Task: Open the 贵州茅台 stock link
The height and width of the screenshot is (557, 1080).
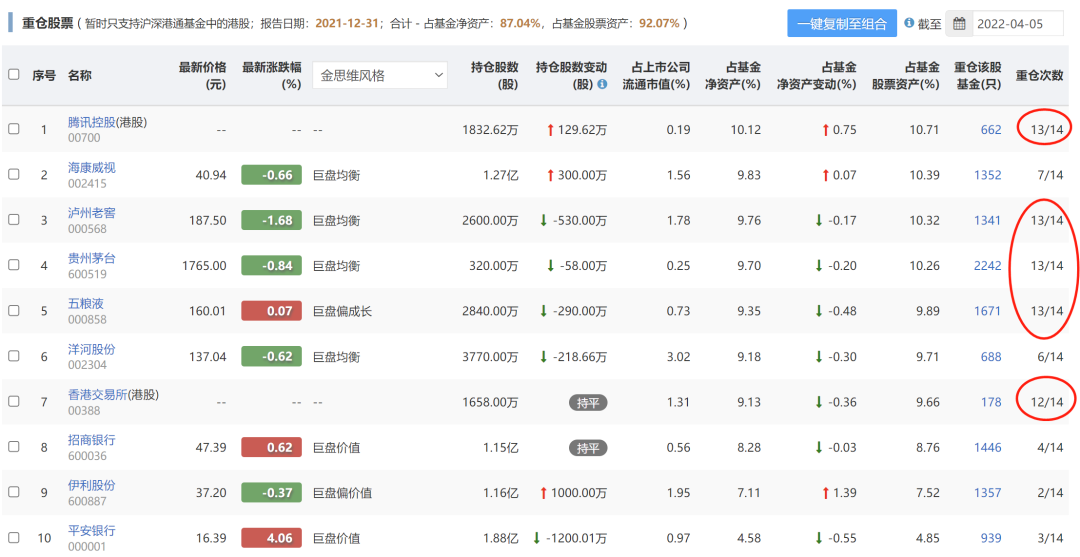Action: [91, 258]
